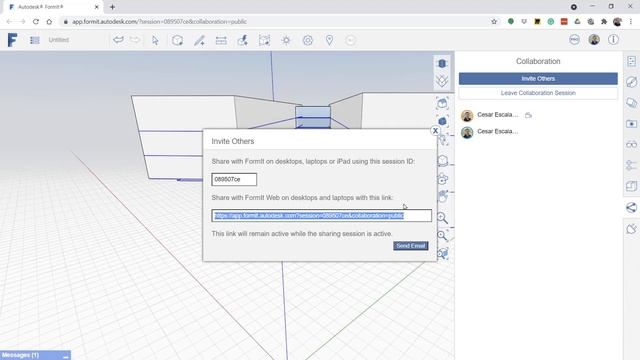The height and width of the screenshot is (360, 640).
Task: Click the bottom cube-with-magnifier icon
Action: [x=442, y=253]
